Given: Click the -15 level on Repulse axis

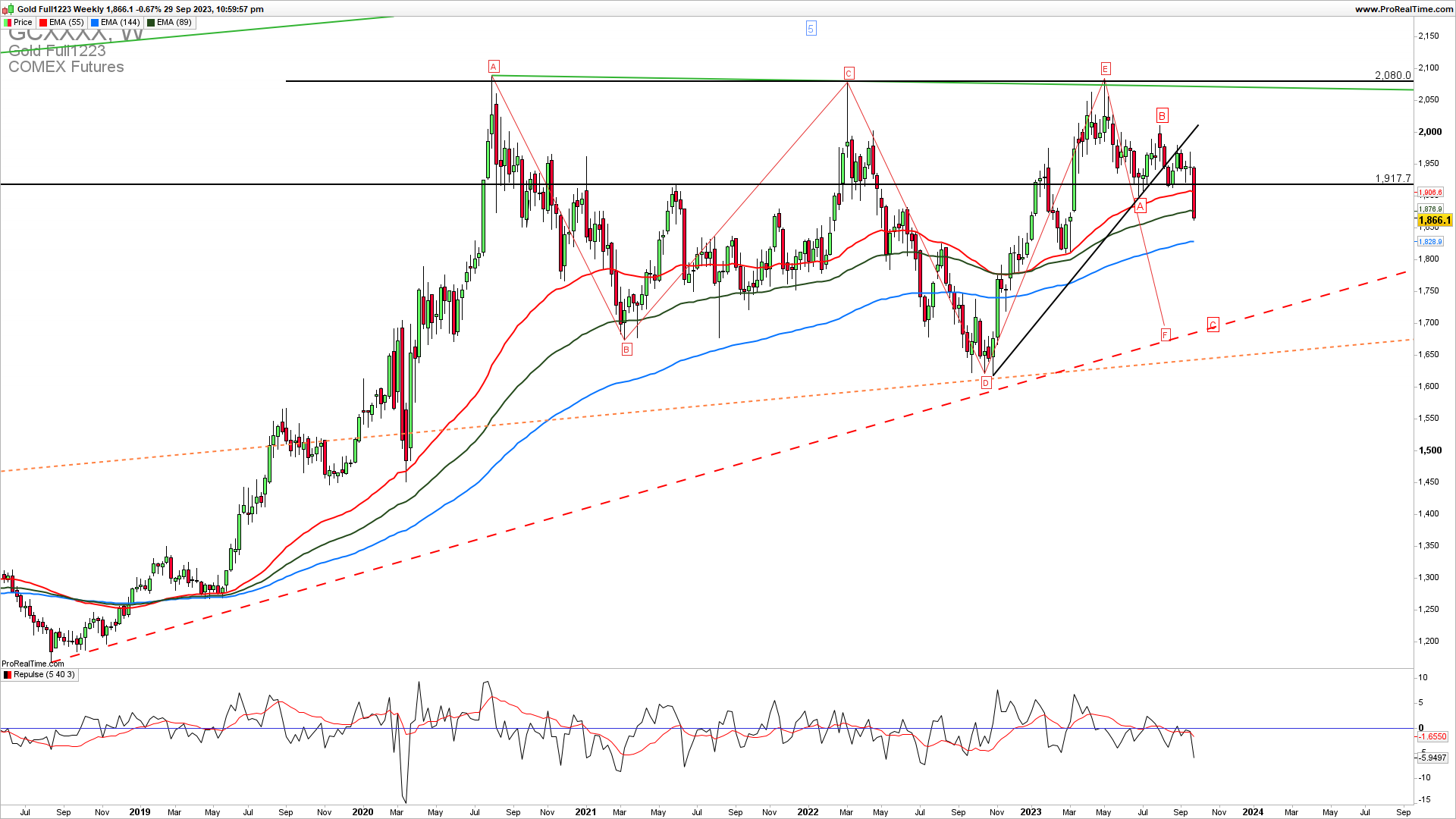Looking at the screenshot, I should pyautogui.click(x=1425, y=800).
